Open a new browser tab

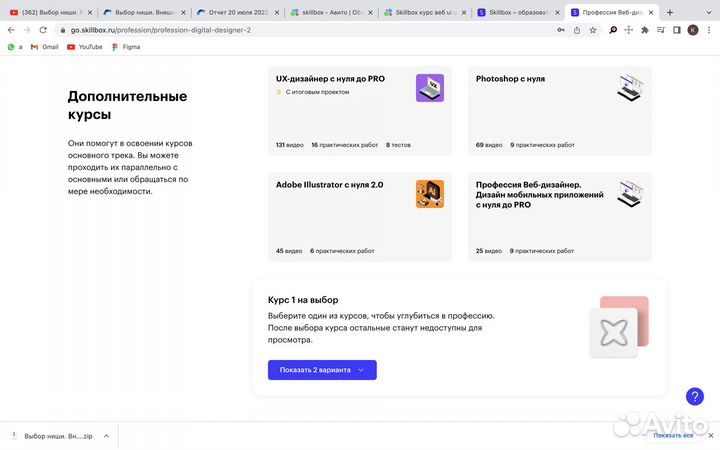point(669,12)
